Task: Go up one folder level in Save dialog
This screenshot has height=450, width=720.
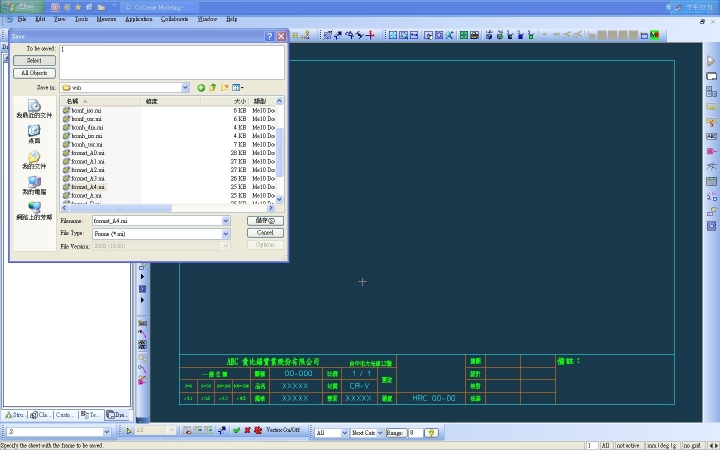Action: [213, 88]
